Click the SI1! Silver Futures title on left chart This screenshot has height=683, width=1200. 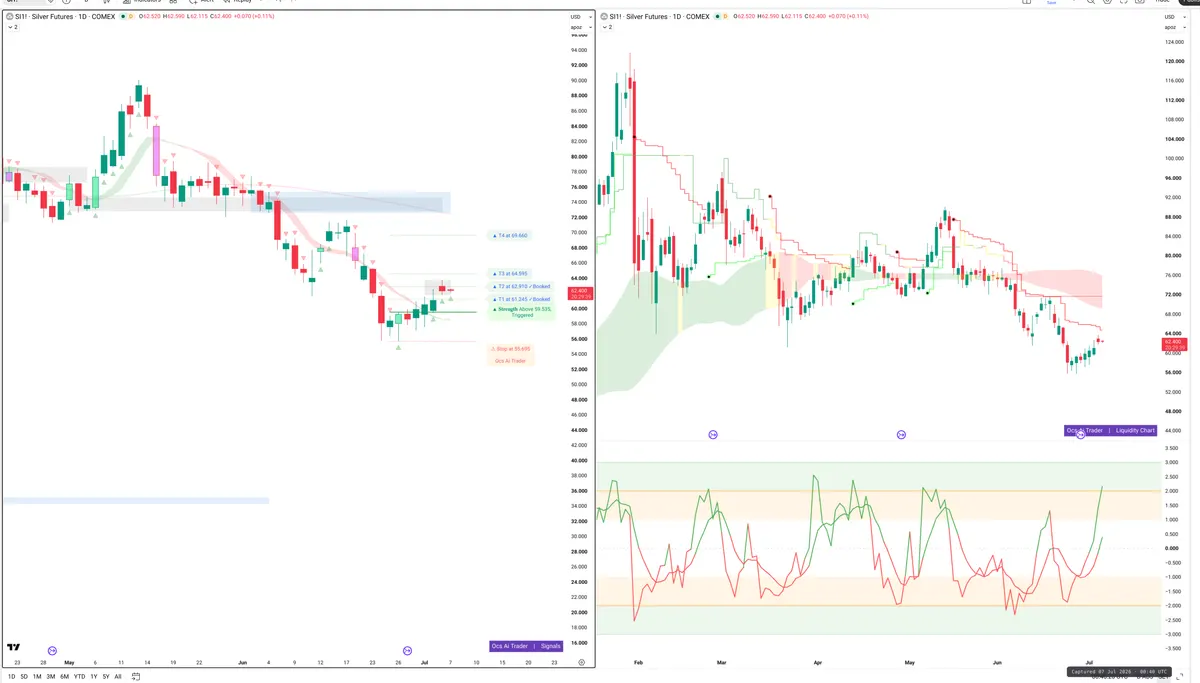(67, 17)
